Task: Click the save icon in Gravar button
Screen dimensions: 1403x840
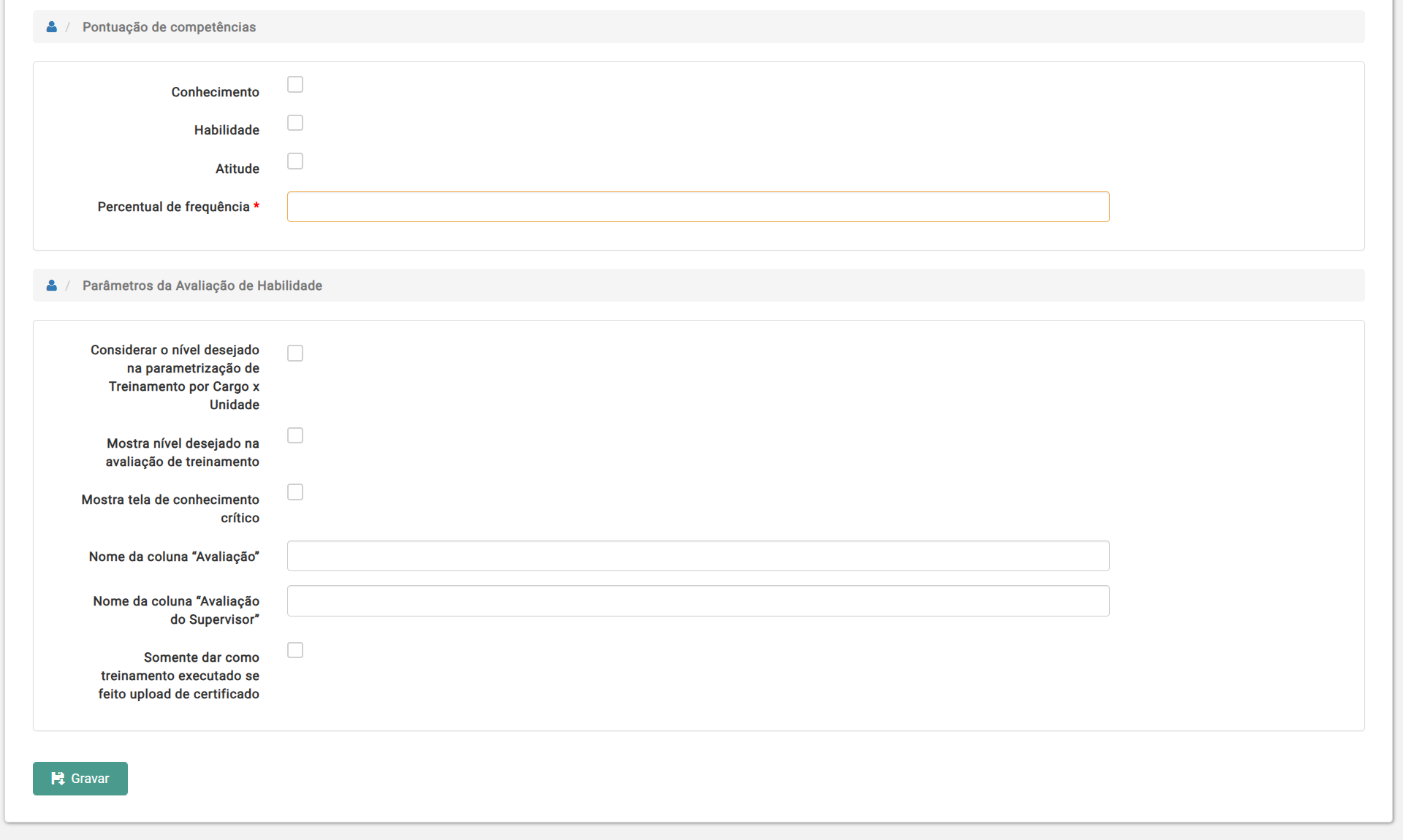Action: (58, 779)
